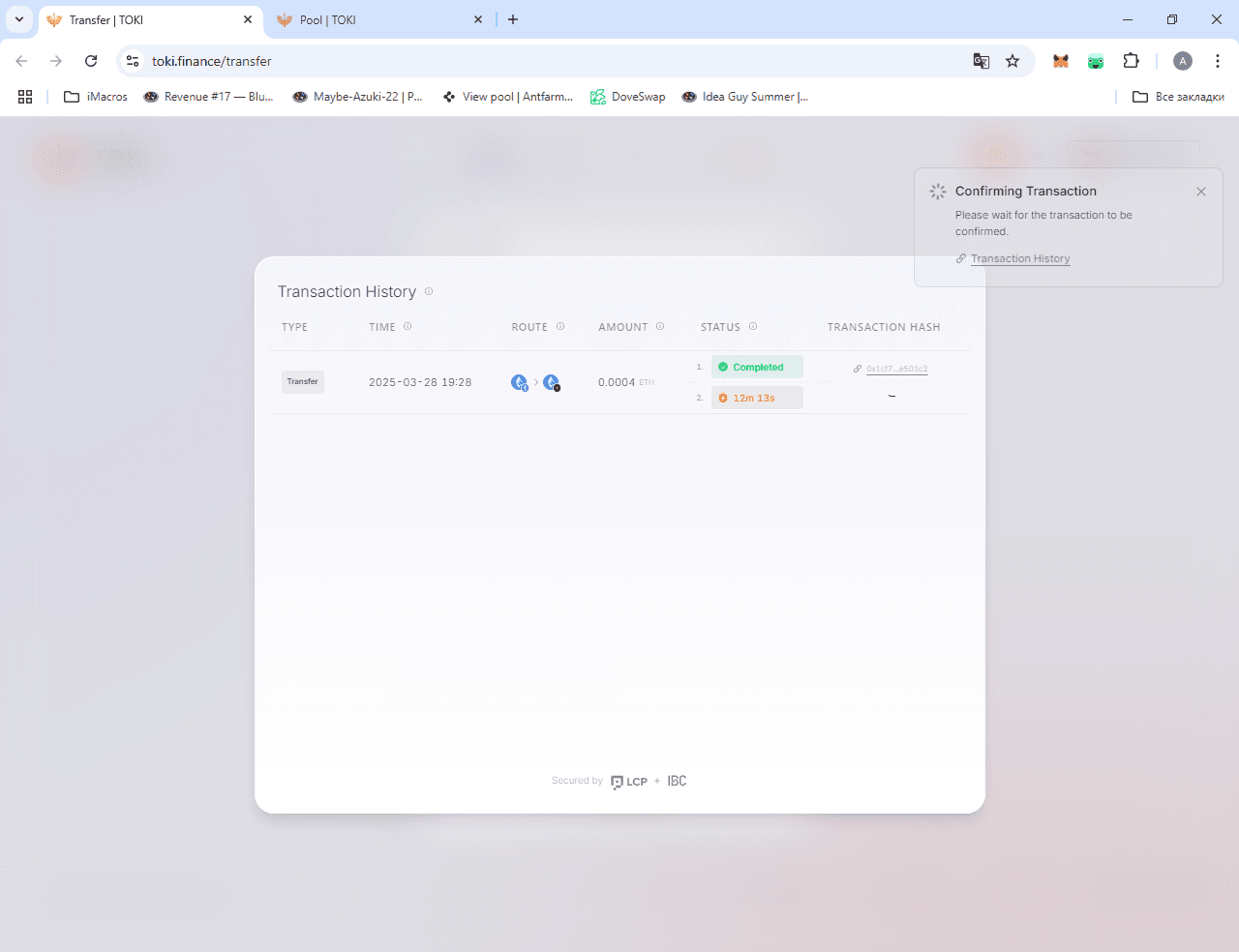
Task: Bookmark this page with star icon
Action: point(1012,61)
